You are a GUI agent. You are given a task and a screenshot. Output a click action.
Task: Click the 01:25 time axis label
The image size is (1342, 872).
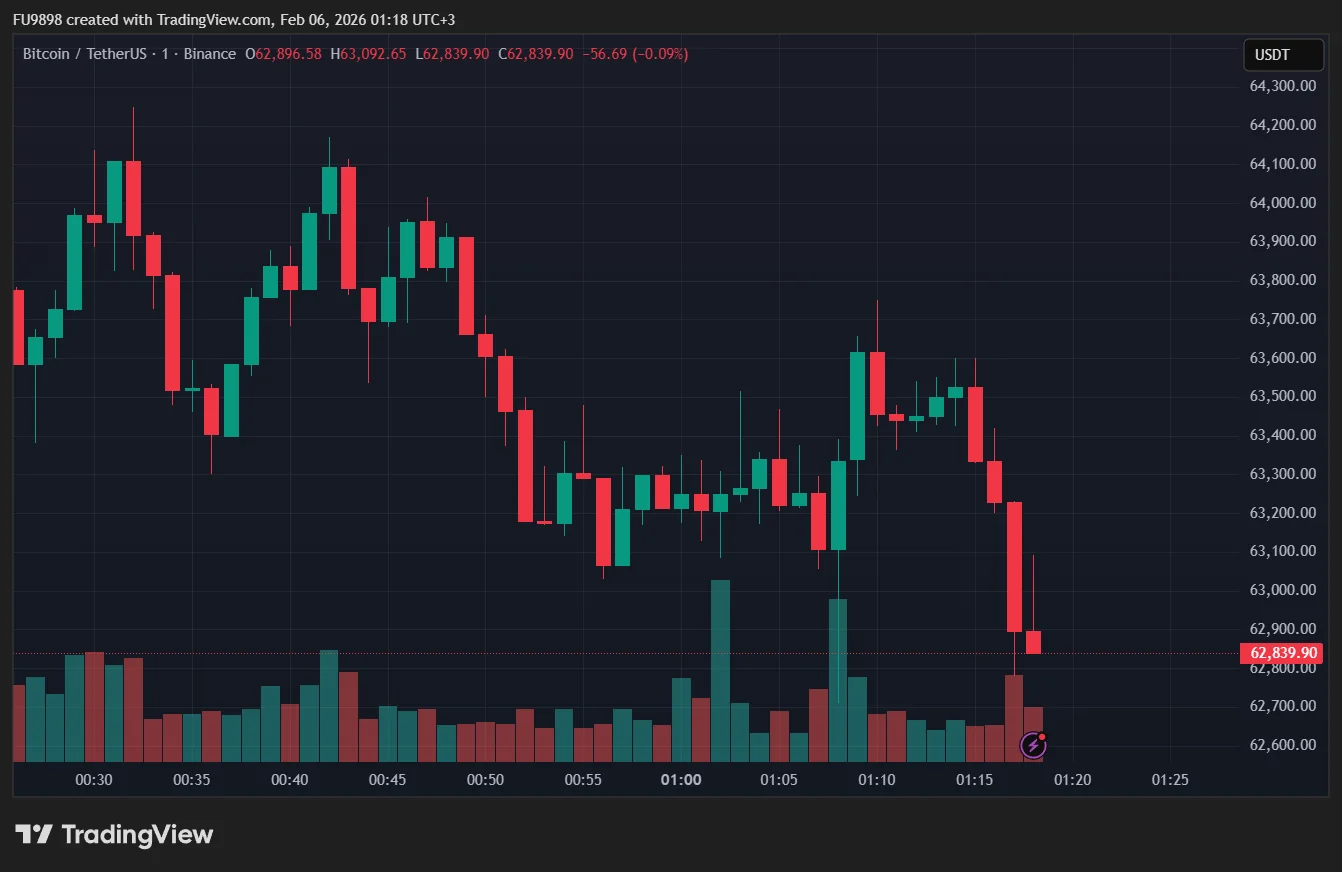pos(1170,779)
